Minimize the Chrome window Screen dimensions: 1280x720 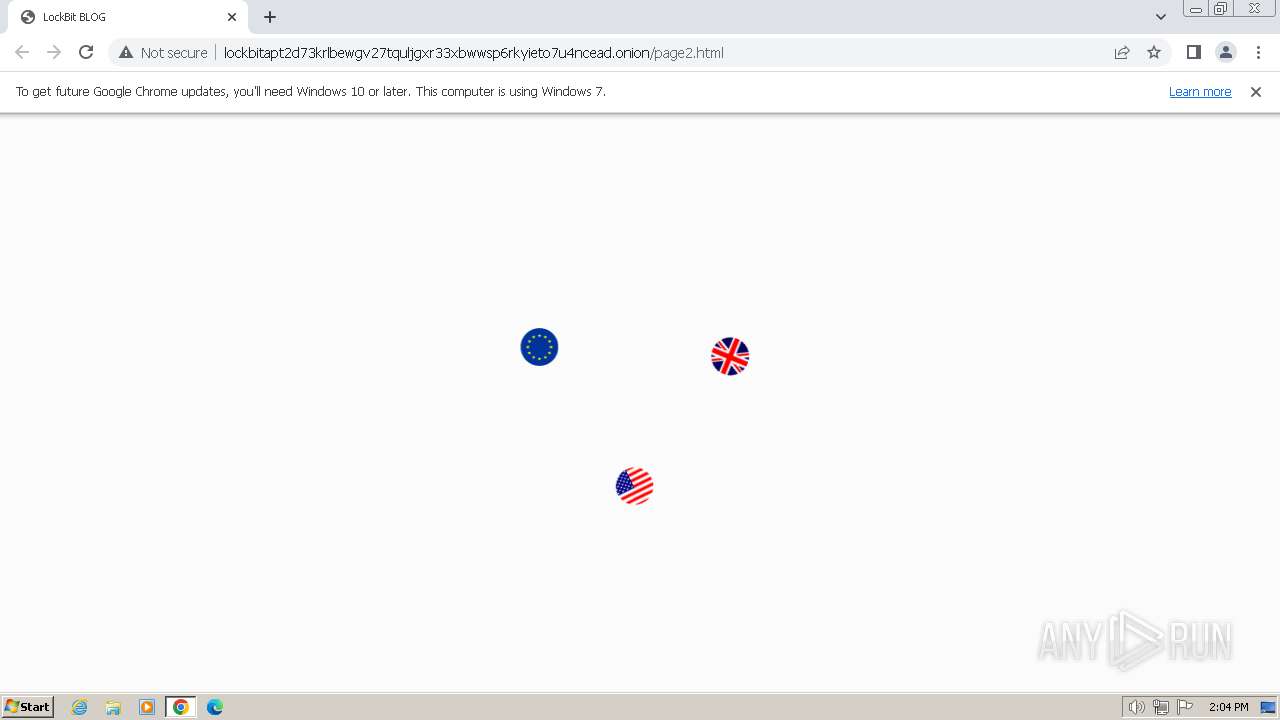pos(1195,8)
